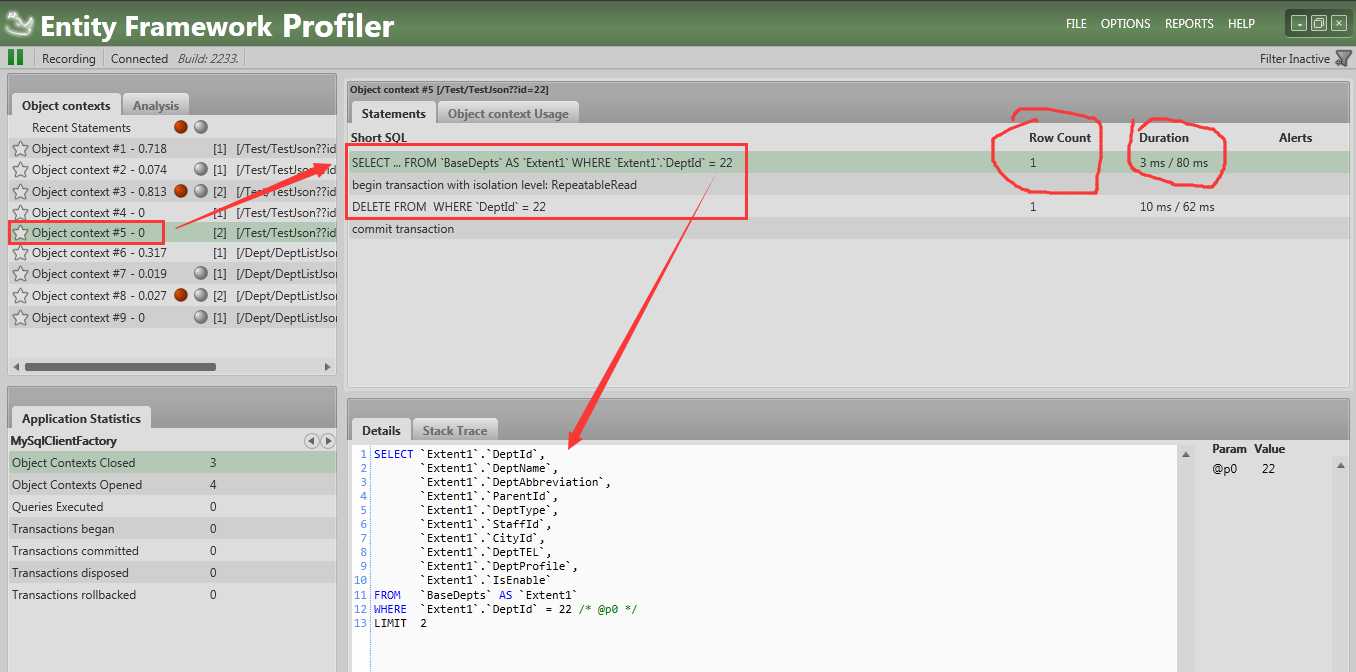Image resolution: width=1356 pixels, height=672 pixels.
Task: Star Object context #3
Action: (20, 191)
